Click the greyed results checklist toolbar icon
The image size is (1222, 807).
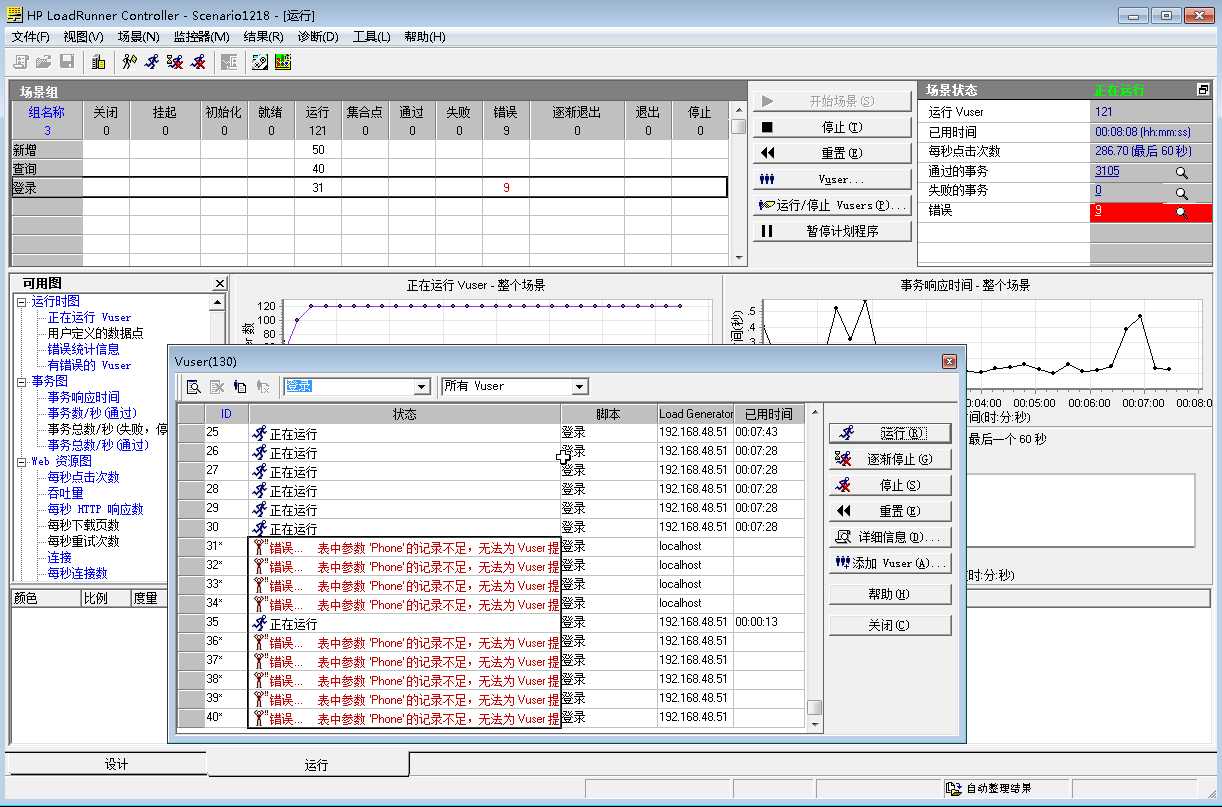point(229,62)
